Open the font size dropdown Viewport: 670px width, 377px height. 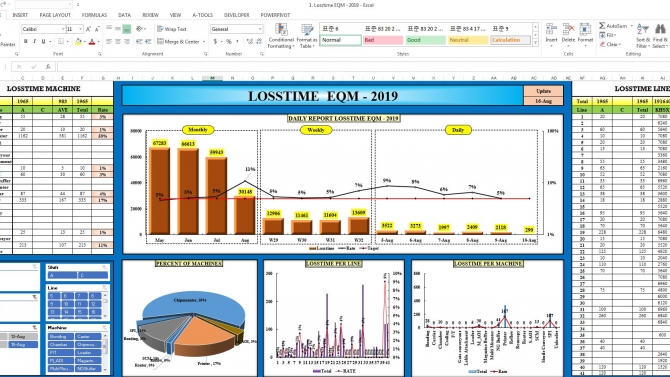80,29
